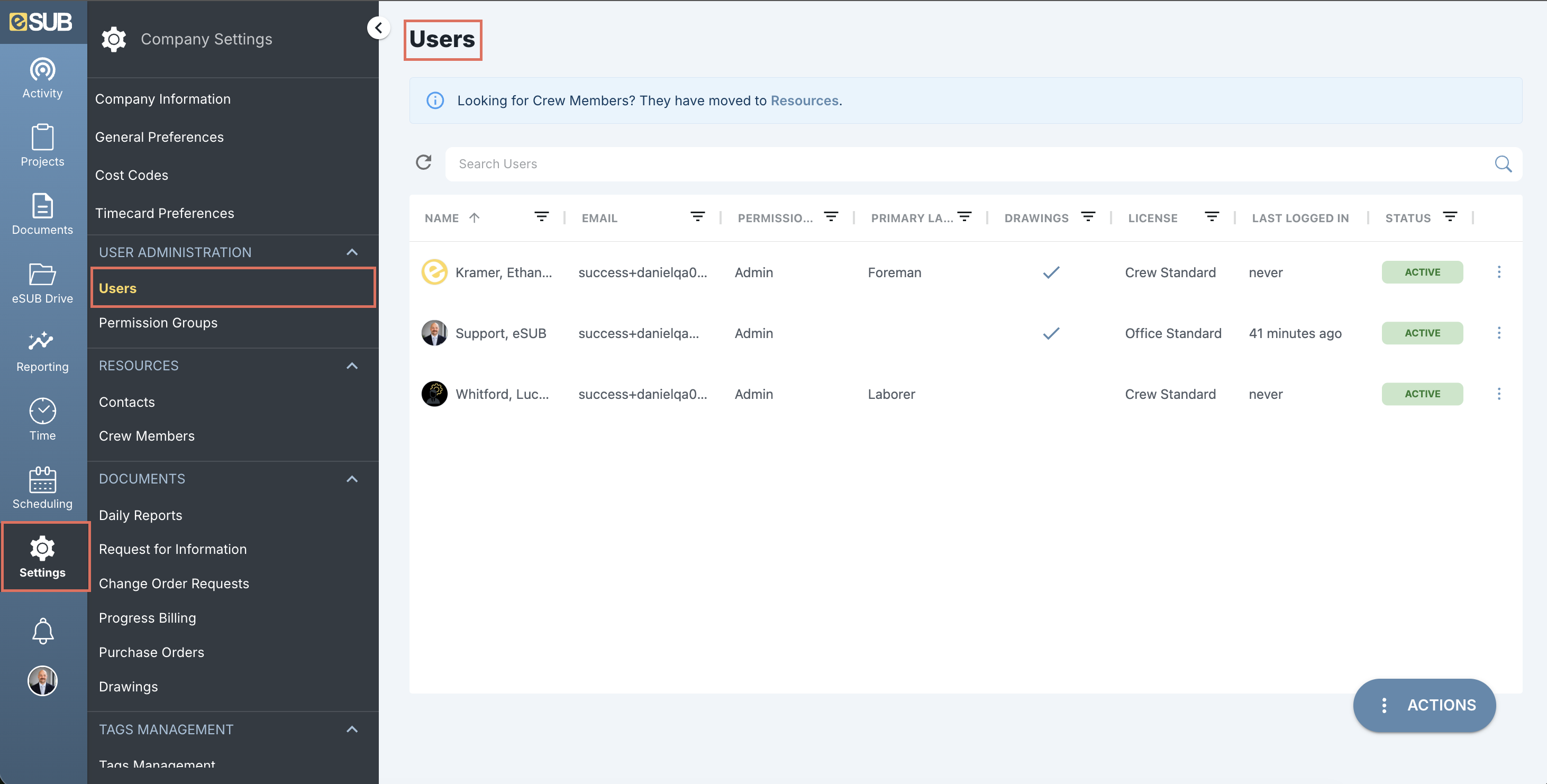Open the Actions button

1424,705
